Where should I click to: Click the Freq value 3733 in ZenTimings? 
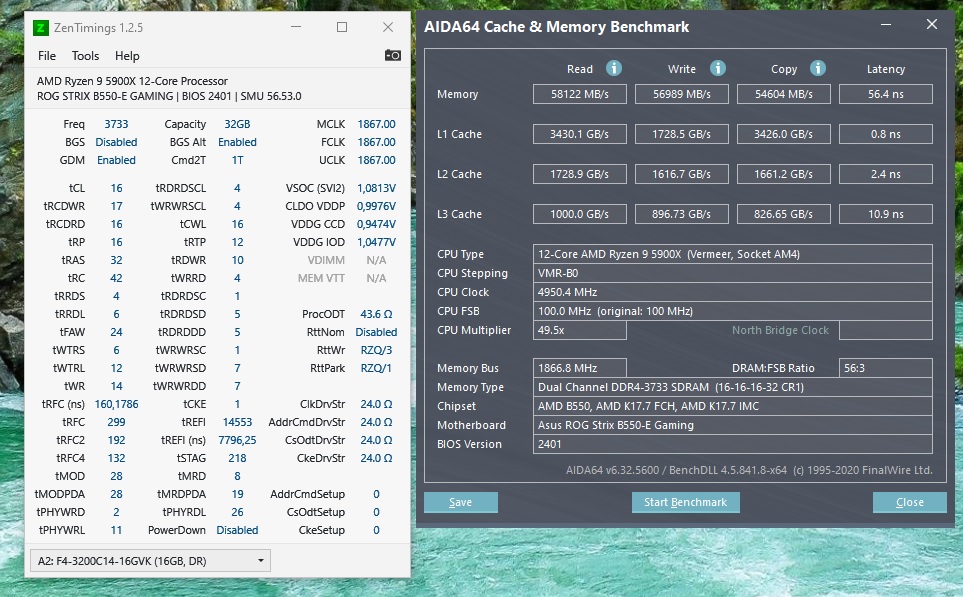(116, 124)
